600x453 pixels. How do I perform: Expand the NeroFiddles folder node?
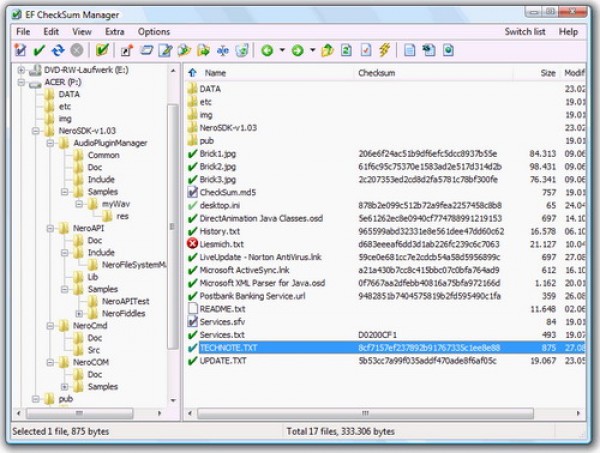click(79, 314)
